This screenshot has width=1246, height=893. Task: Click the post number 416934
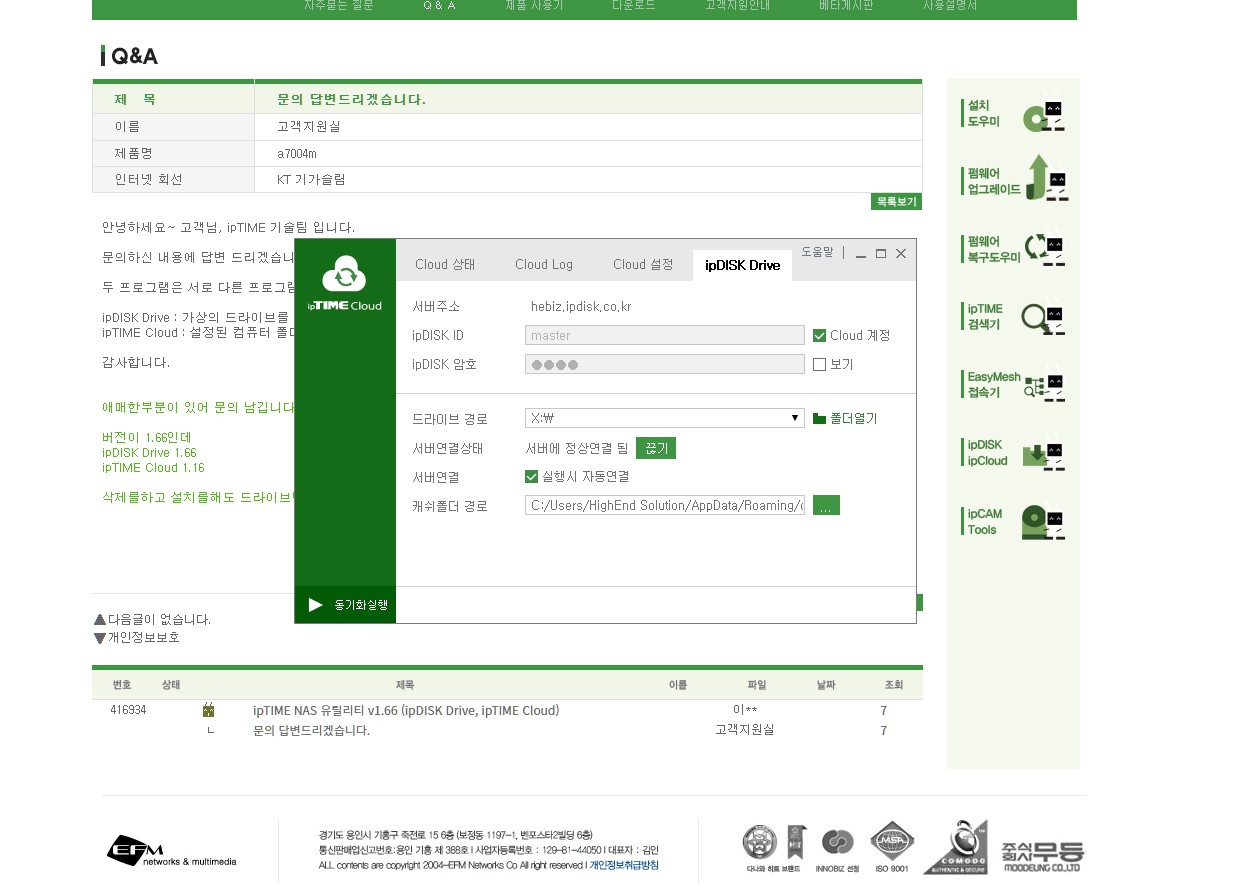pos(128,710)
